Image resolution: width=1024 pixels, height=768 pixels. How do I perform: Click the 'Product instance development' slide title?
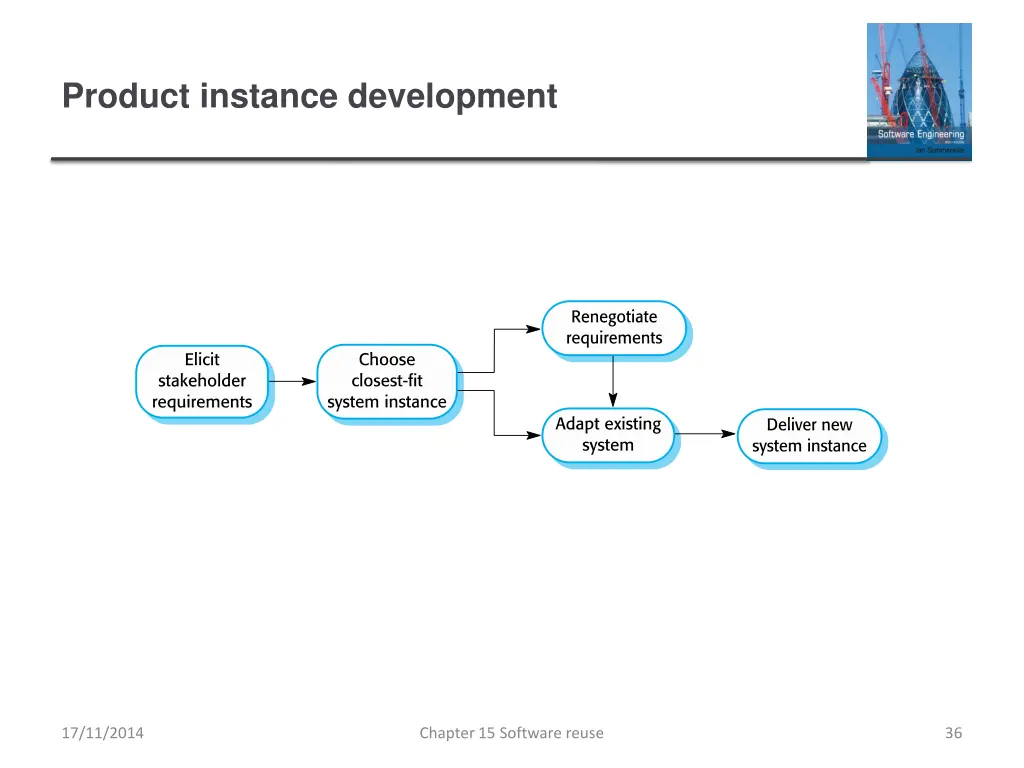(x=310, y=96)
